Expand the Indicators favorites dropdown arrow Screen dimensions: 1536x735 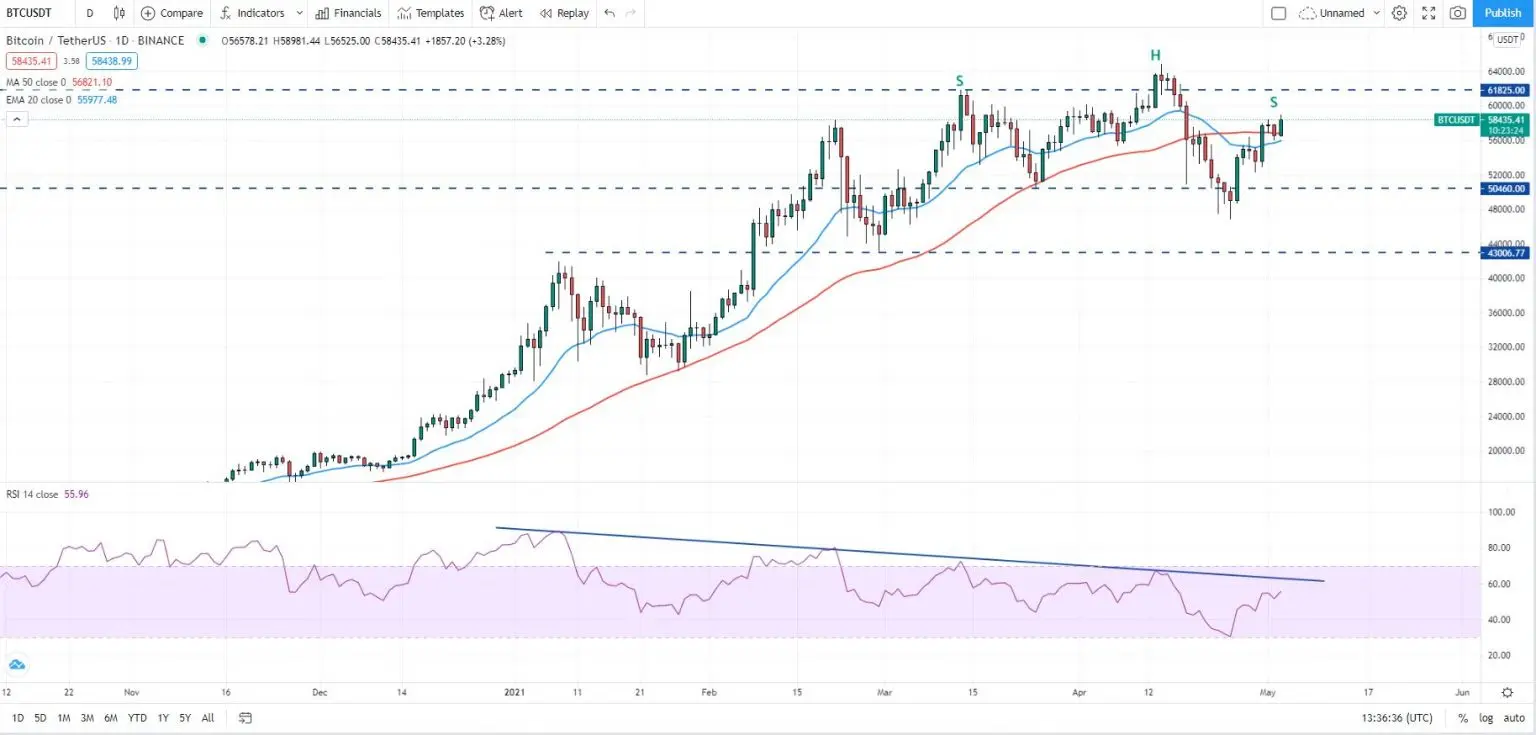point(297,13)
